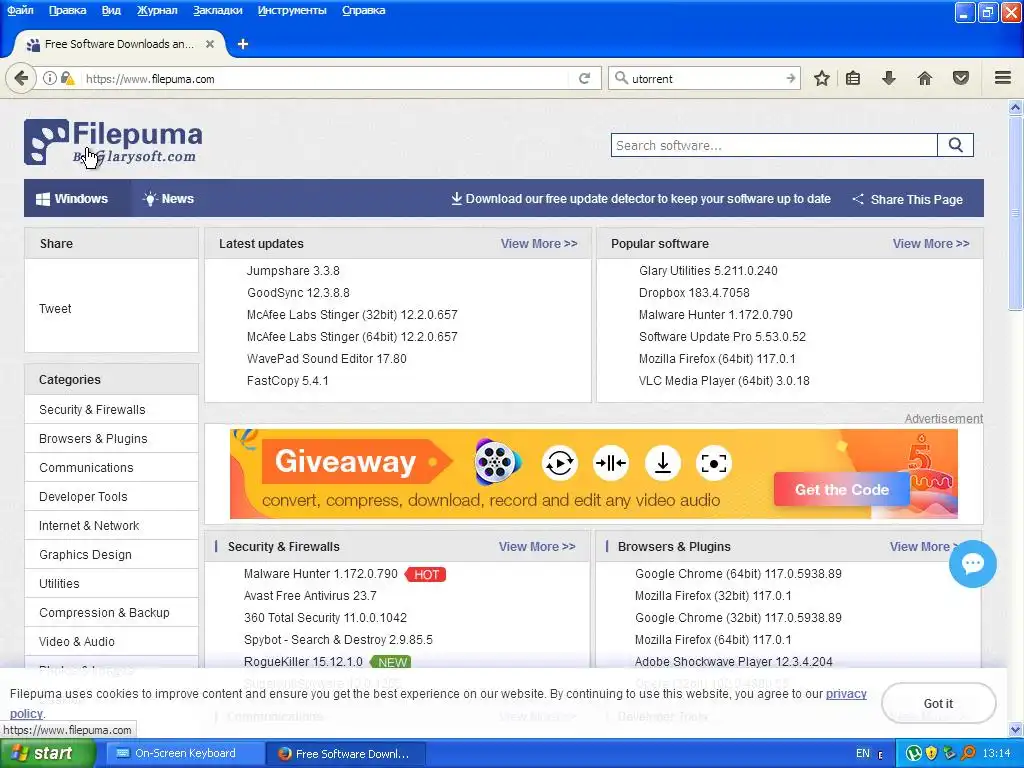Open the Правка menu
1024x768 pixels.
click(x=67, y=10)
